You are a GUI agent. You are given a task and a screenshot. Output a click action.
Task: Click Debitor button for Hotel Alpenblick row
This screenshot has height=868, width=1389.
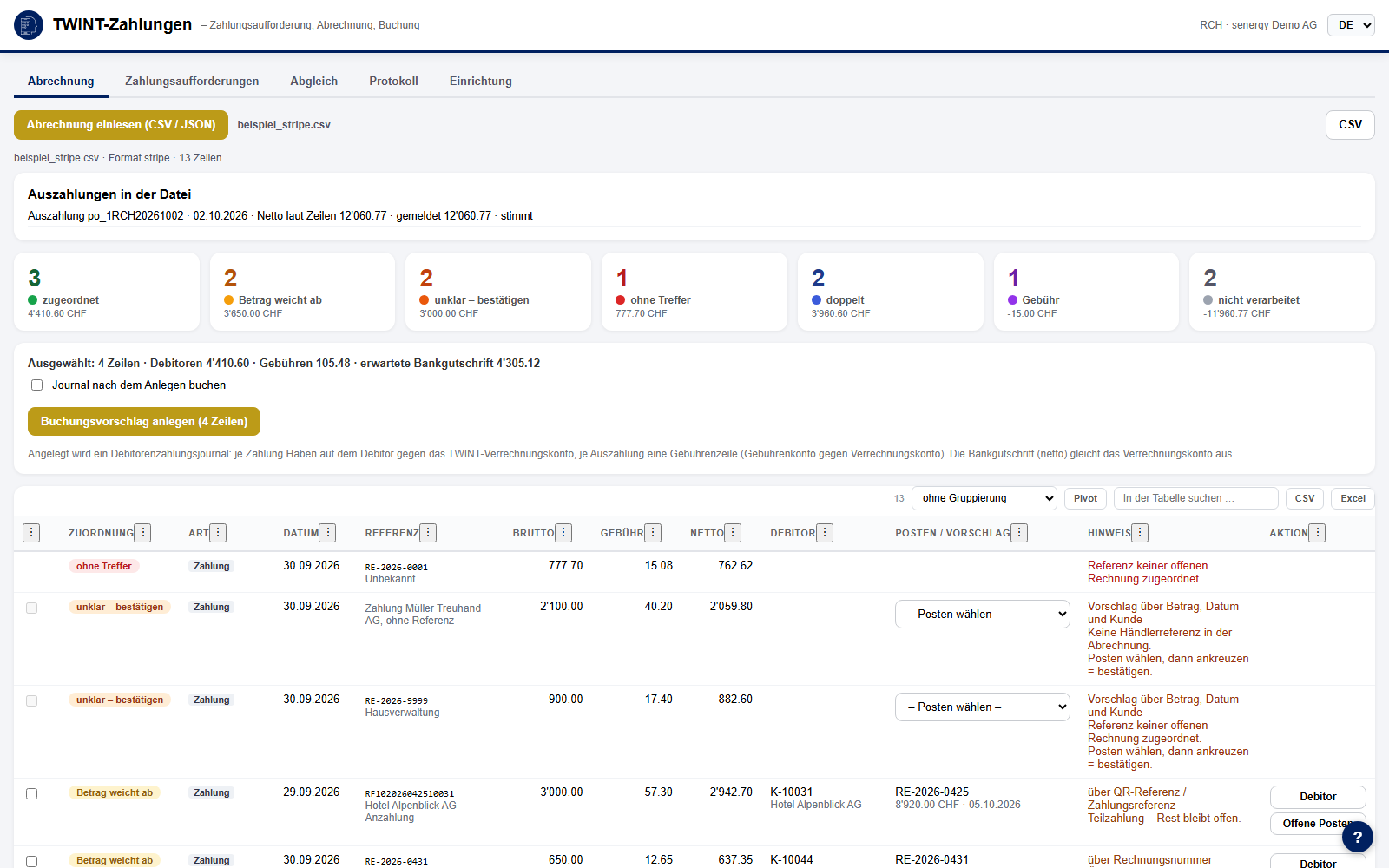pos(1318,797)
